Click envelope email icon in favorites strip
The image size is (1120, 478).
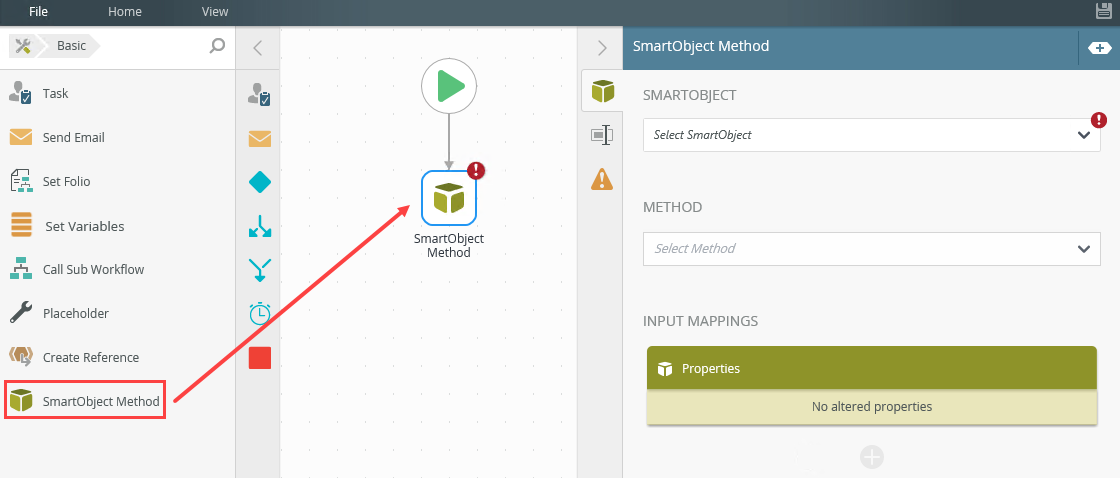[x=259, y=139]
